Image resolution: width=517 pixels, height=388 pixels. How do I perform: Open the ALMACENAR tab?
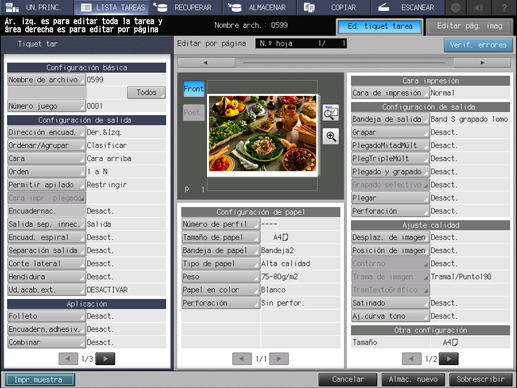coord(260,7)
